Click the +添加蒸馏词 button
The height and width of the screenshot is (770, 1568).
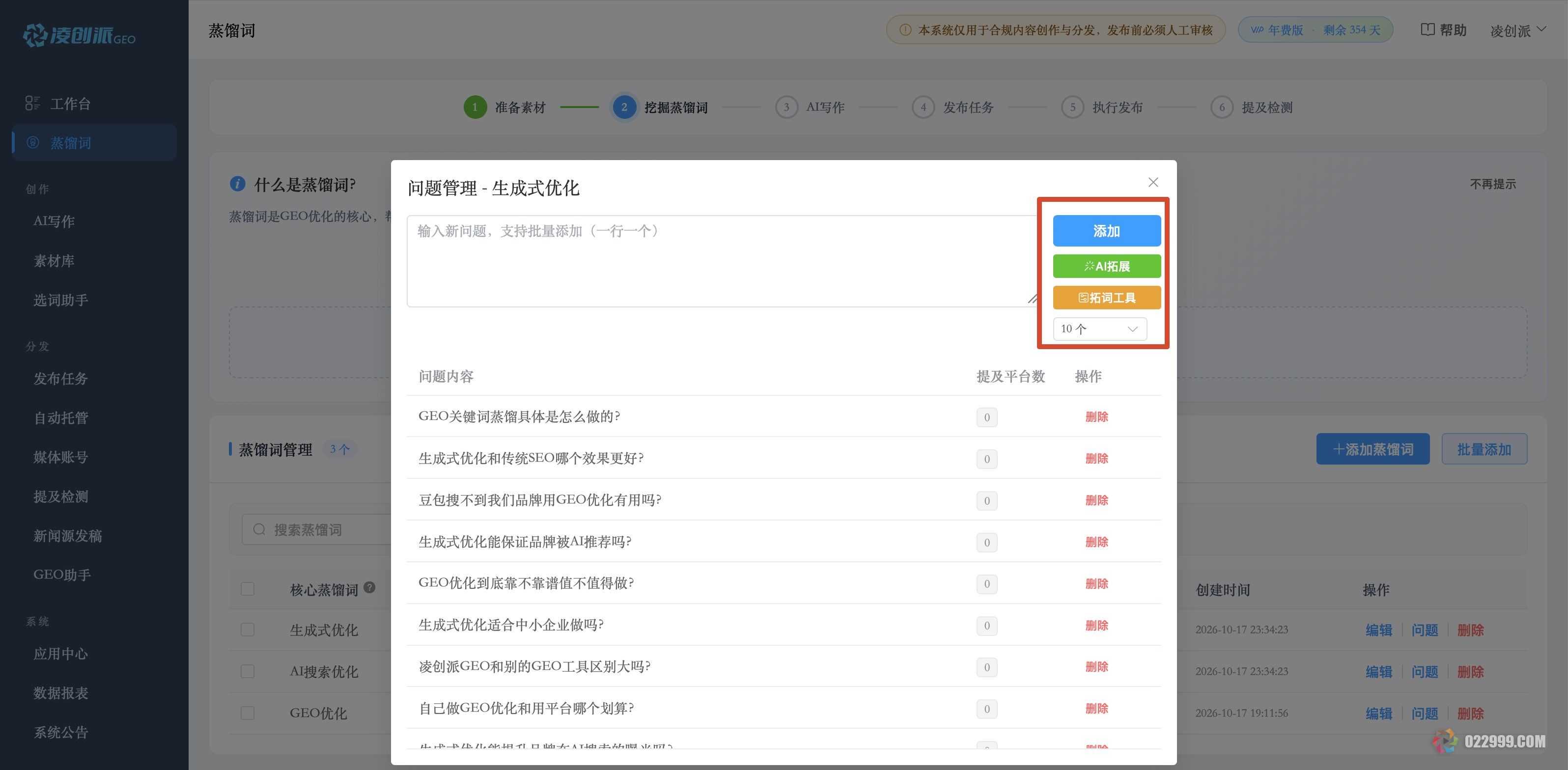click(x=1372, y=449)
